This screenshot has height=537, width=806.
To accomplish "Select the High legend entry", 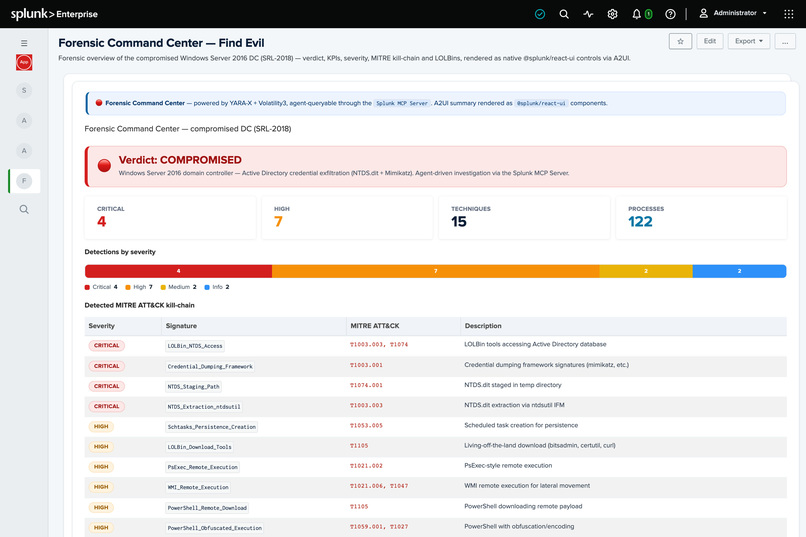I will (x=139, y=287).
